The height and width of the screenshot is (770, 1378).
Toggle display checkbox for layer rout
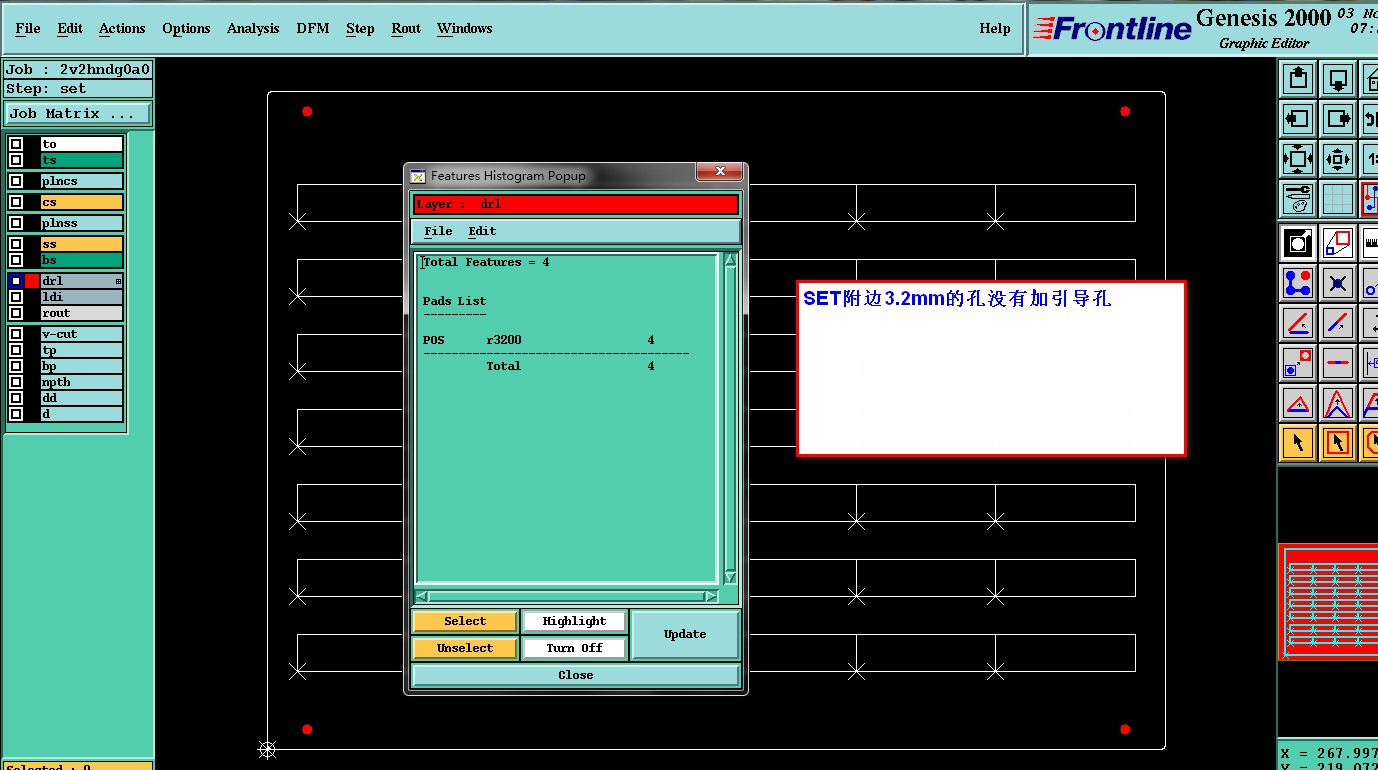16,313
